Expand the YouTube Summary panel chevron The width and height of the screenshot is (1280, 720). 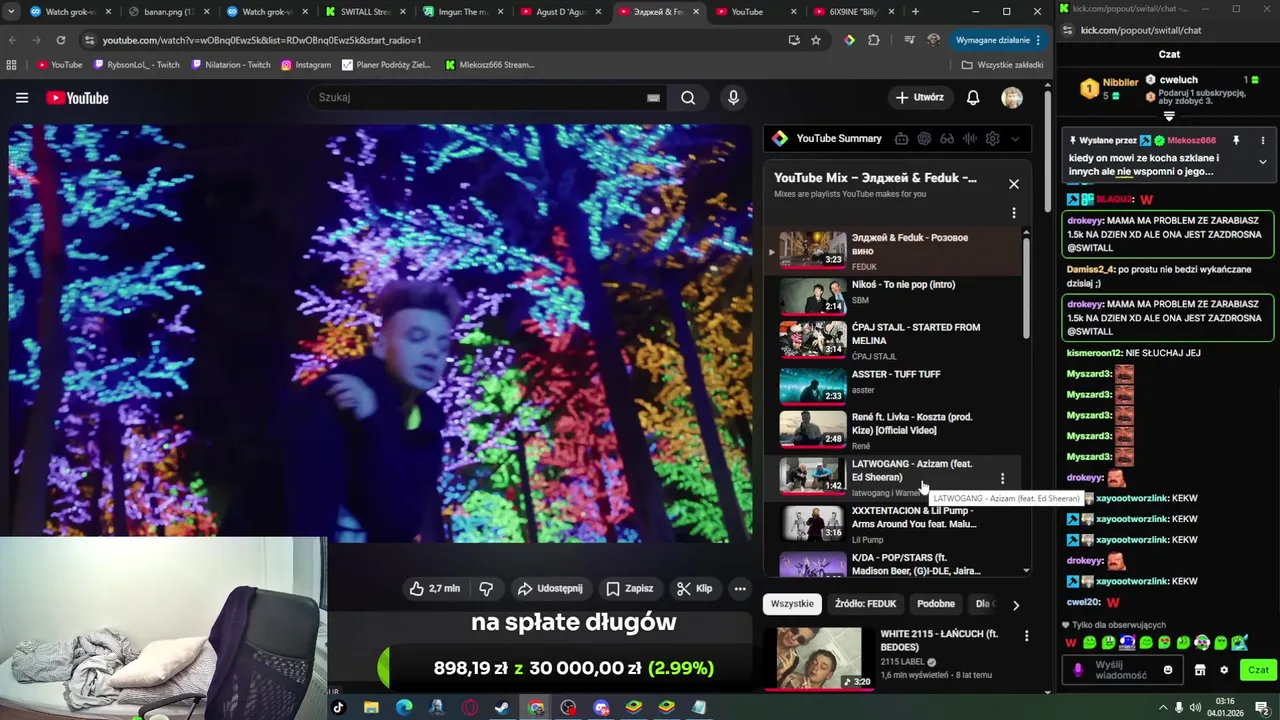pyautogui.click(x=1015, y=139)
